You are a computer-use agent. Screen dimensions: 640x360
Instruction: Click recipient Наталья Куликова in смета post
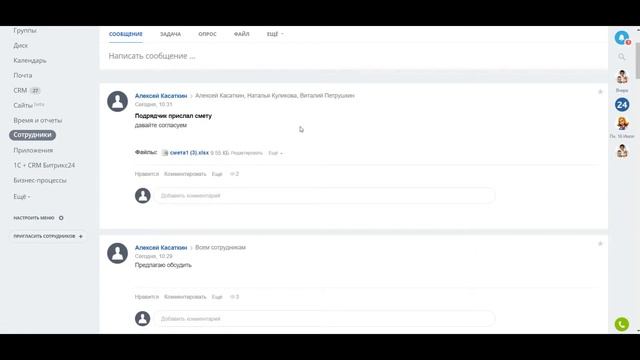[x=272, y=96]
